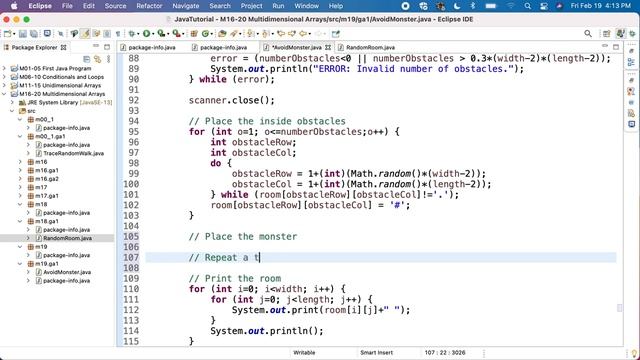Switch to the Java perspective icon

click(x=620, y=33)
